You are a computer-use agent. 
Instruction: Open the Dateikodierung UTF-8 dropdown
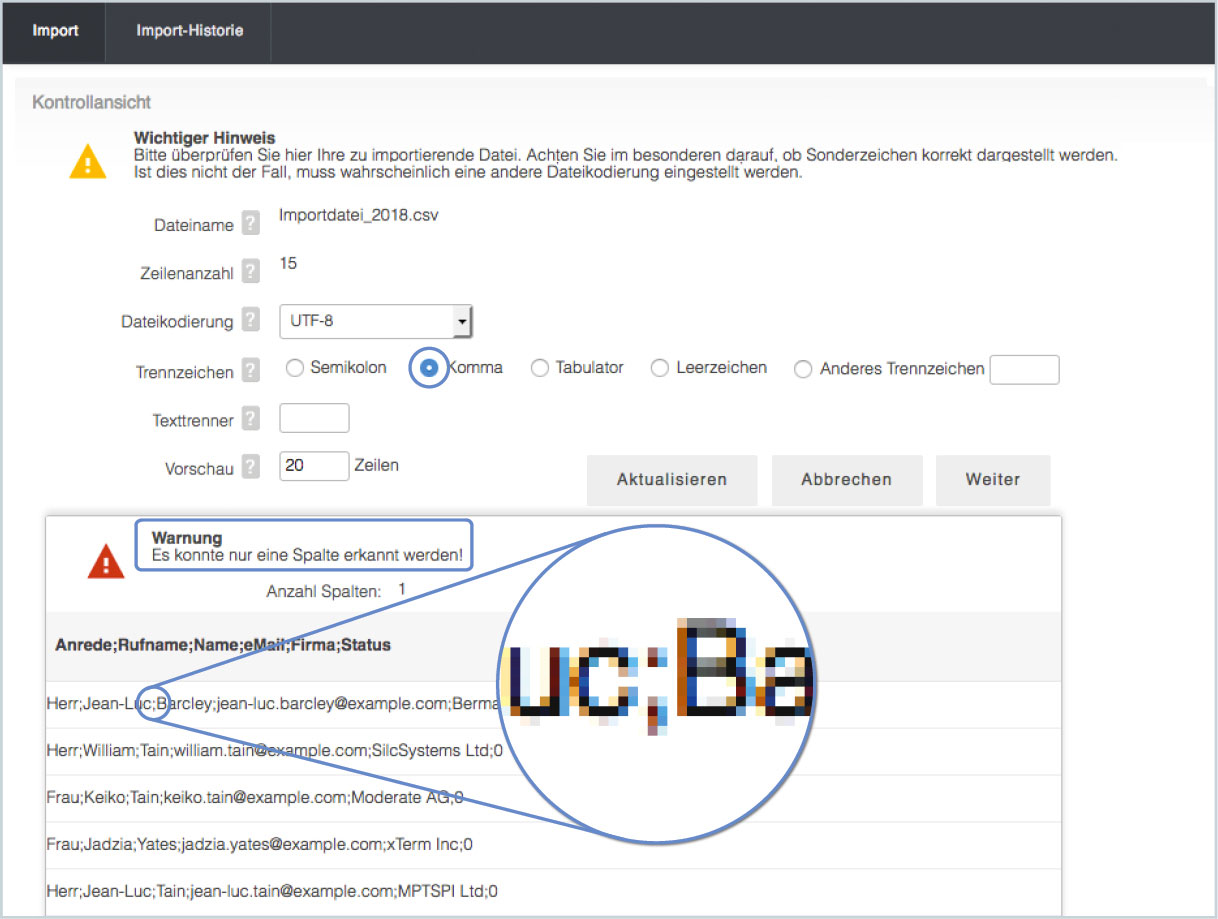tap(375, 322)
